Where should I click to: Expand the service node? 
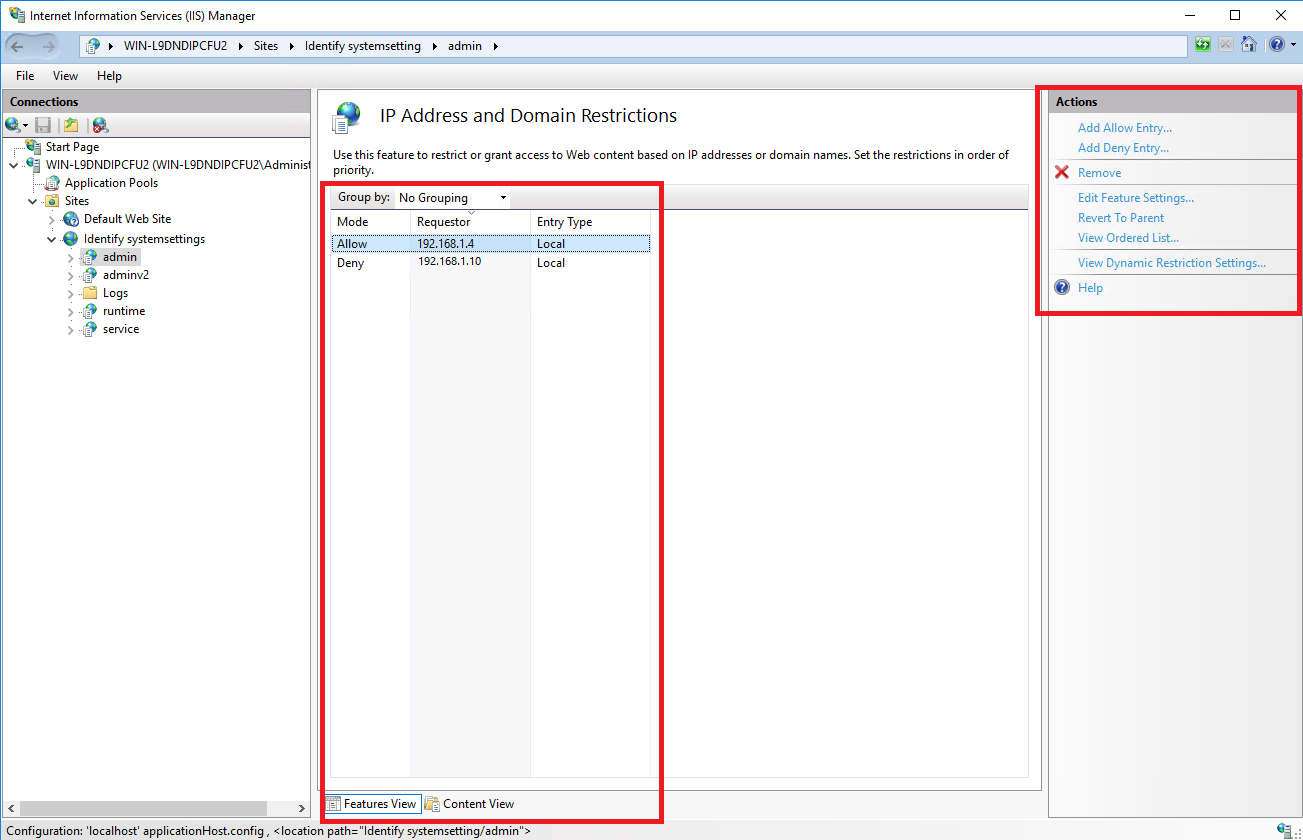(70, 329)
